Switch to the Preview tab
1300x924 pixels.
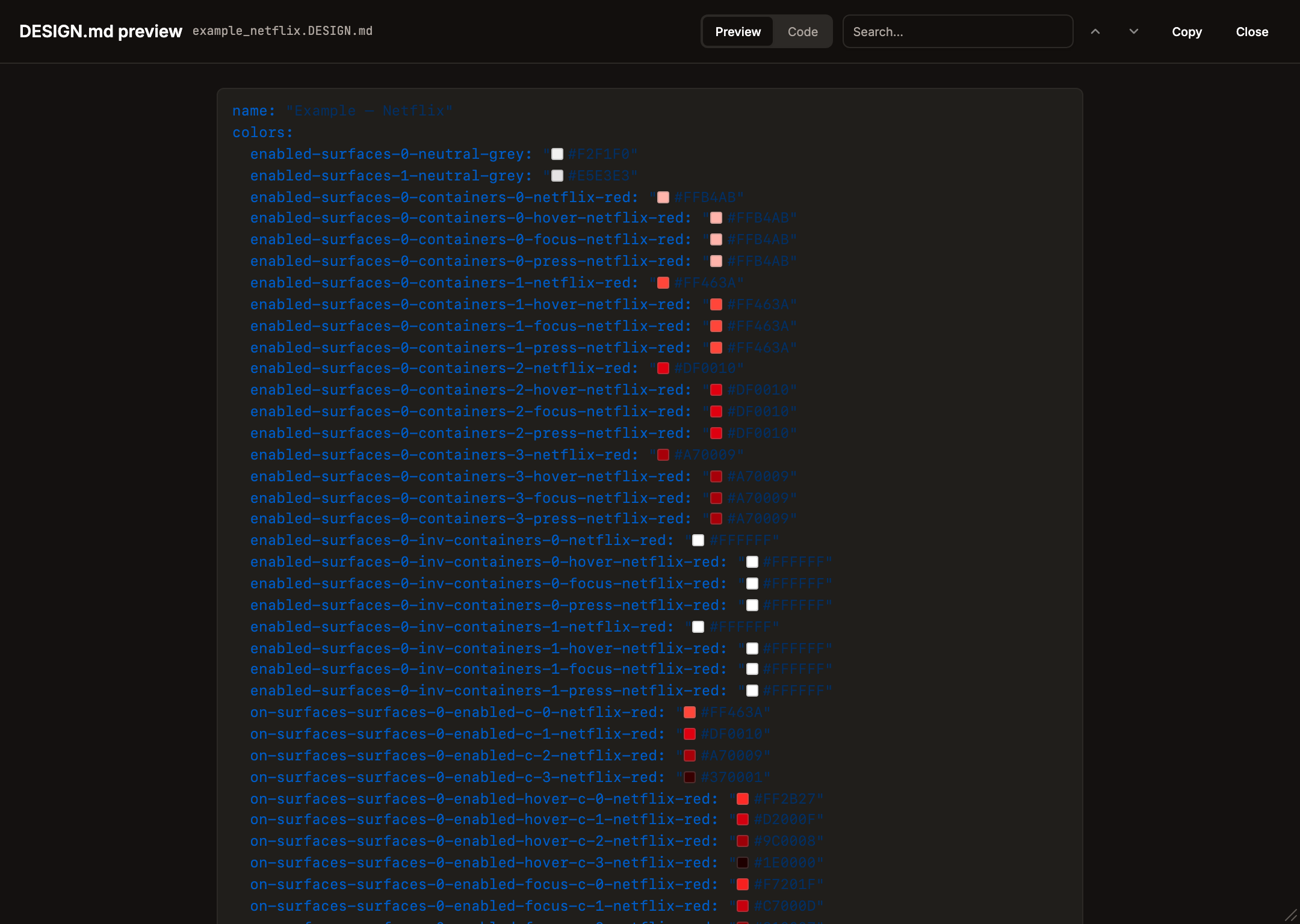(x=738, y=32)
